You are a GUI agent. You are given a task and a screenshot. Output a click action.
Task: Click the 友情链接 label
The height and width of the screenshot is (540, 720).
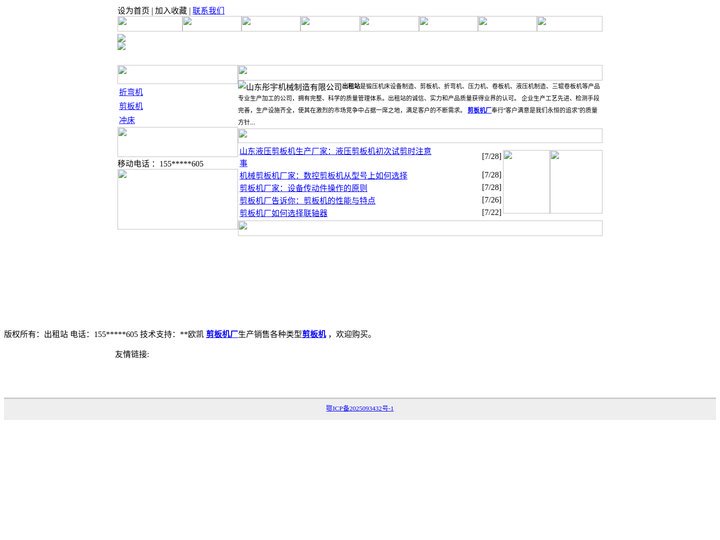tap(132, 354)
